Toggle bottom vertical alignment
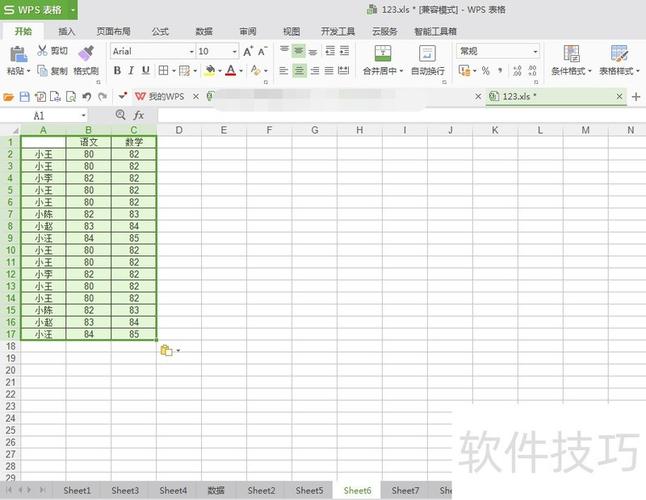This screenshot has height=500, width=646. click(x=313, y=51)
